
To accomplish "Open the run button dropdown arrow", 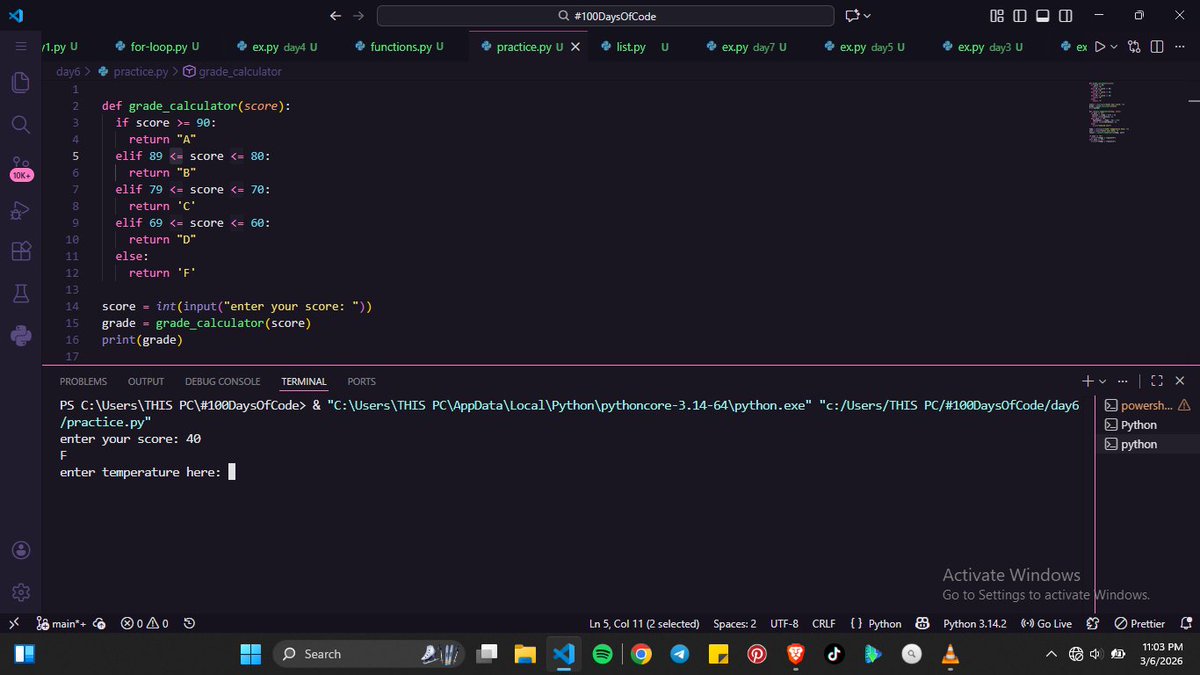I will coord(1116,47).
